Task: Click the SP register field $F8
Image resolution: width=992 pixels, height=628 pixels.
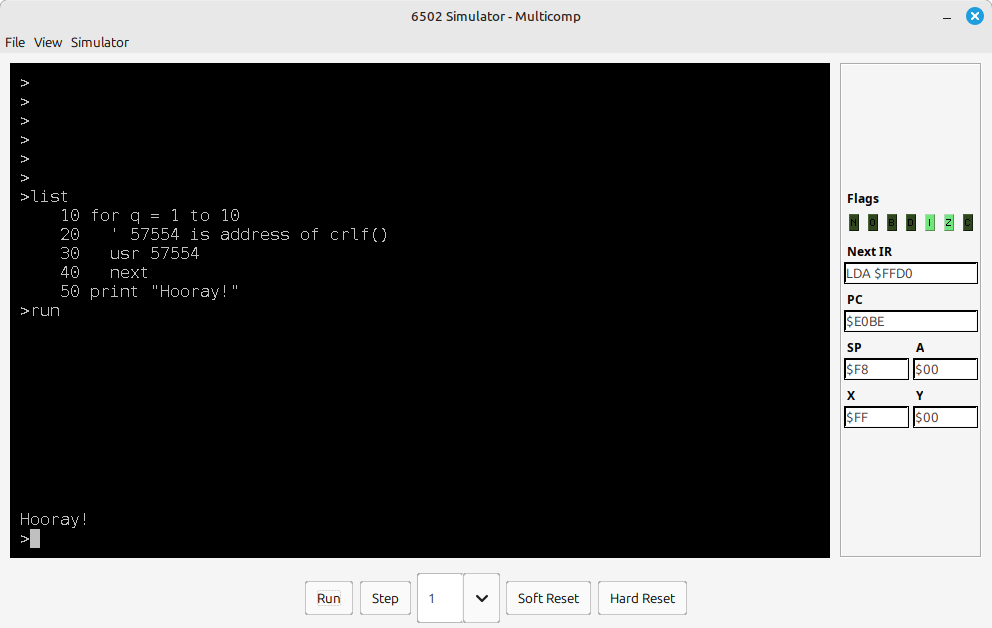Action: 876,369
